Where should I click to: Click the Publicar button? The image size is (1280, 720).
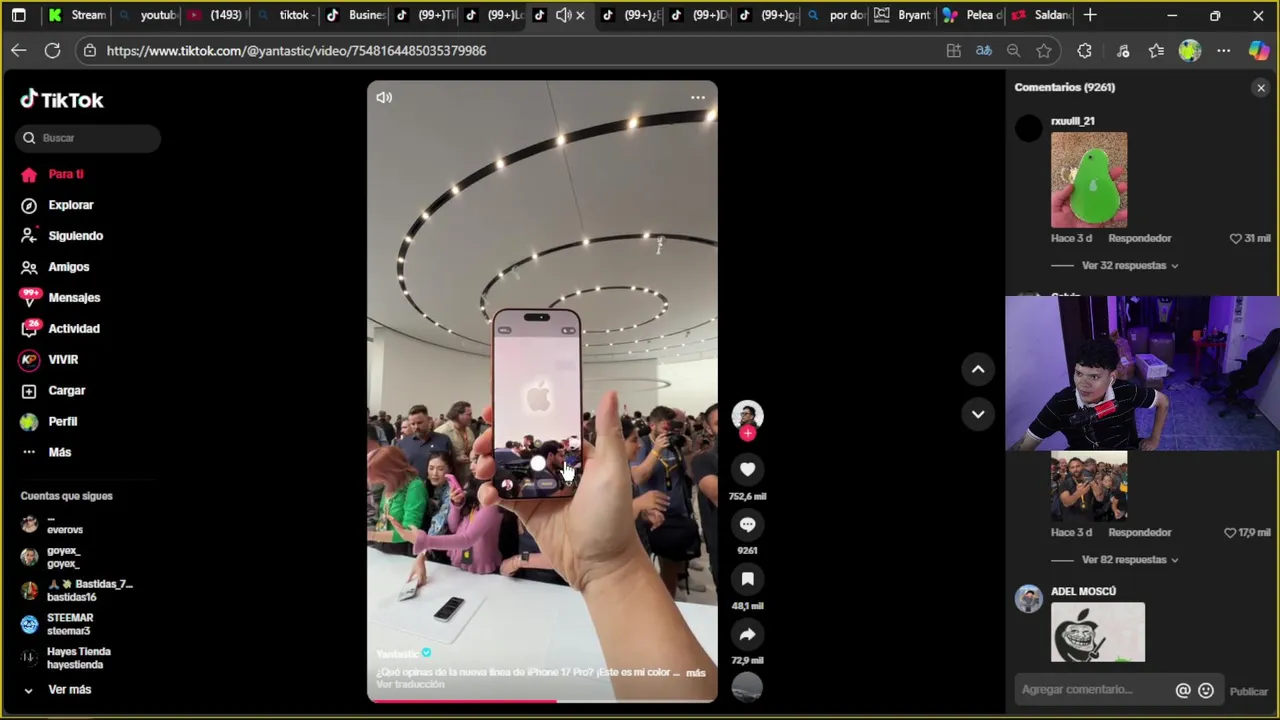tap(1249, 691)
